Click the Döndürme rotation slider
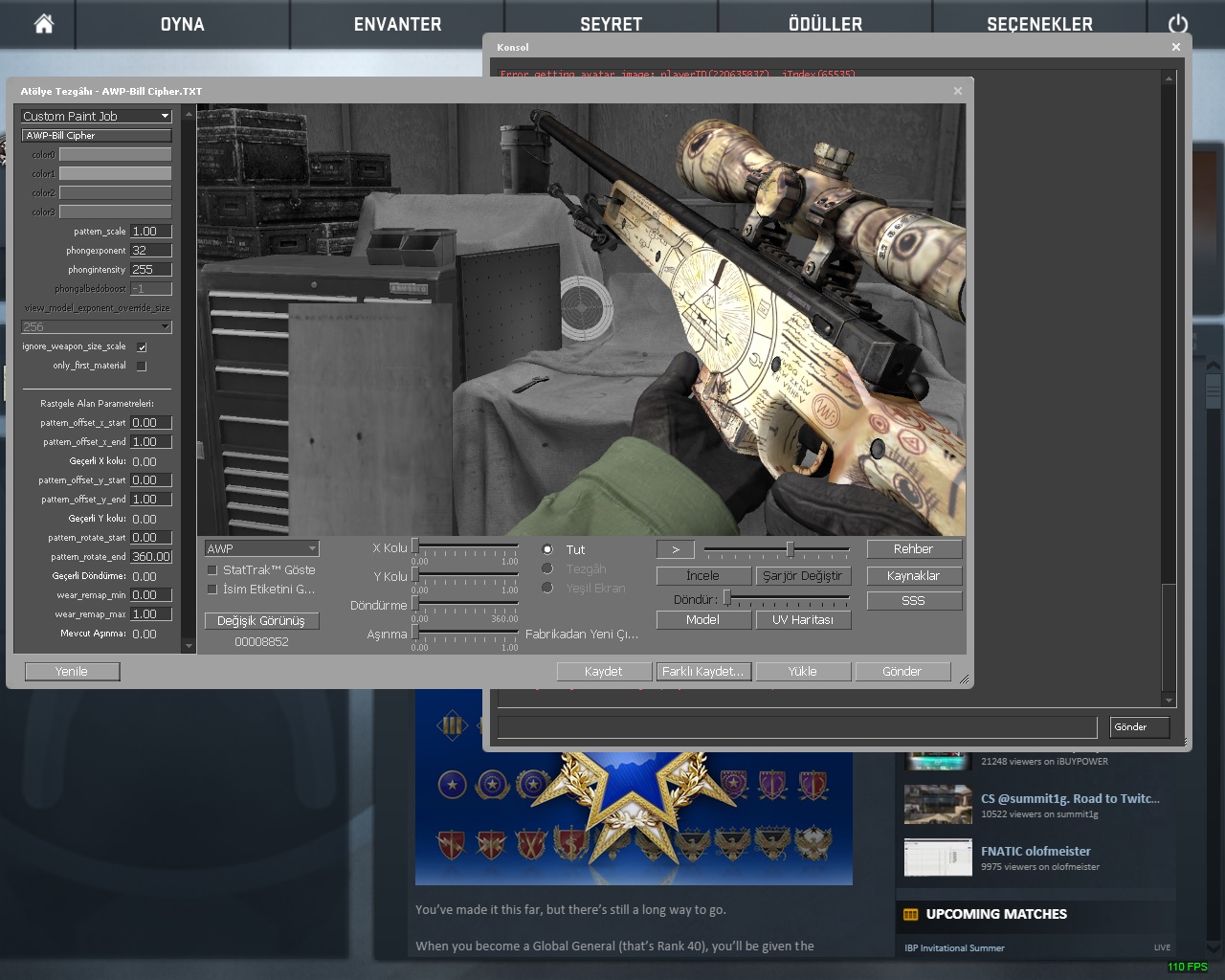 click(x=465, y=604)
